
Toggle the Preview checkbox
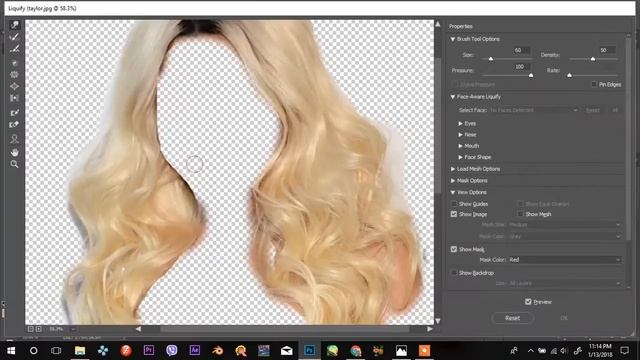[x=528, y=302]
